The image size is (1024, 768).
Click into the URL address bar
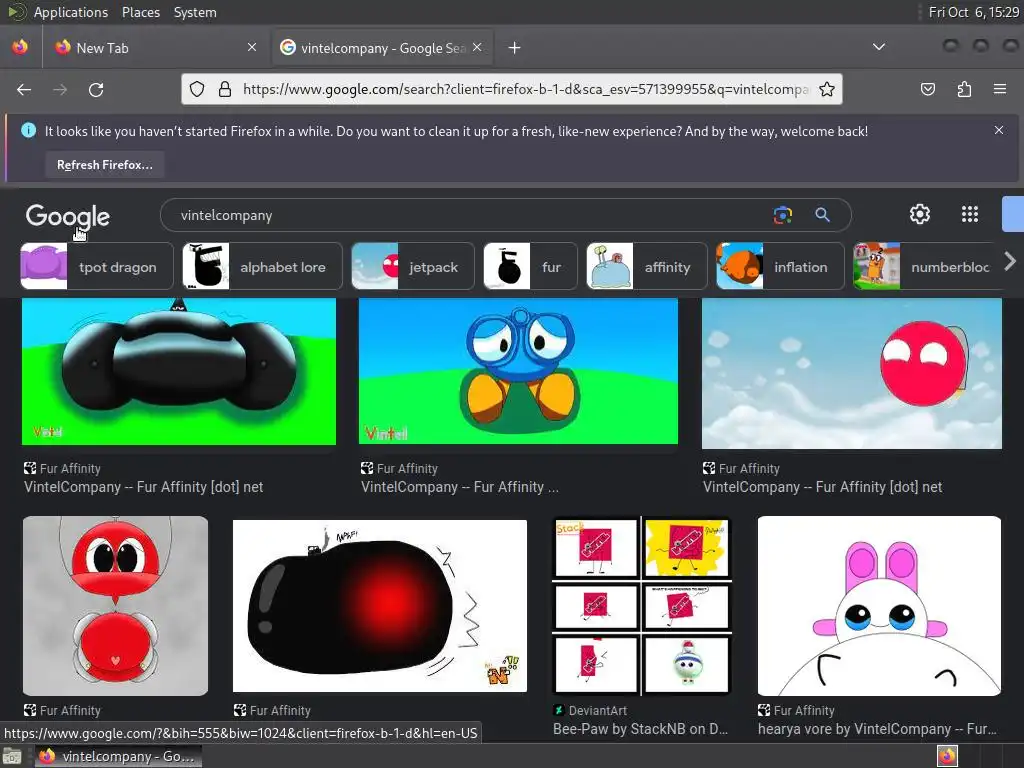click(x=526, y=89)
